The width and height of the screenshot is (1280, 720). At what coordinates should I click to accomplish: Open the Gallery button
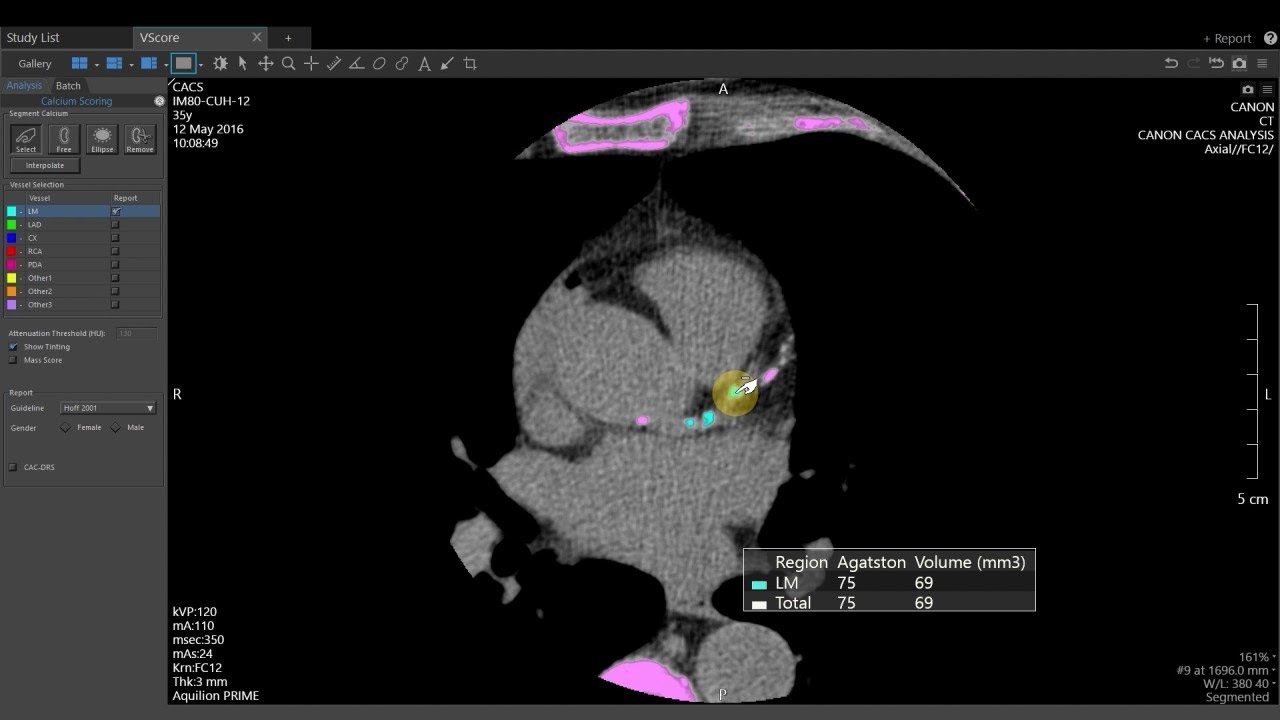[35, 64]
